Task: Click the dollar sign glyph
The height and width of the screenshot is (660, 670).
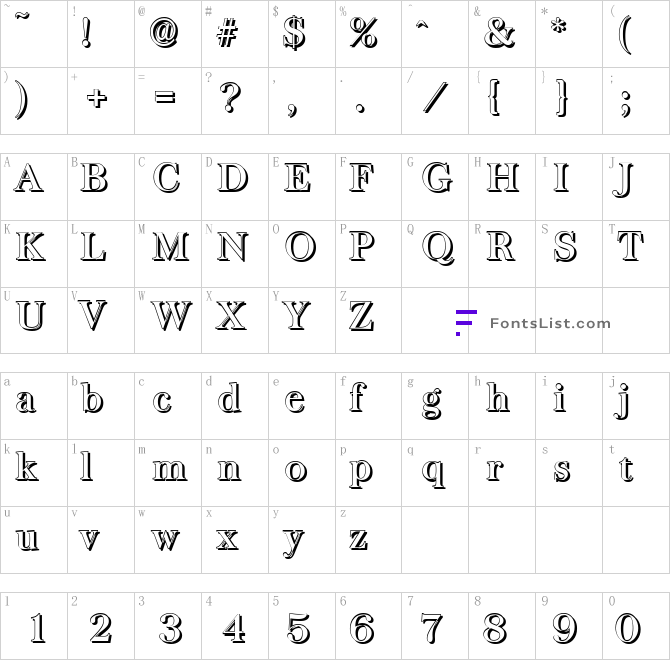Action: point(294,33)
